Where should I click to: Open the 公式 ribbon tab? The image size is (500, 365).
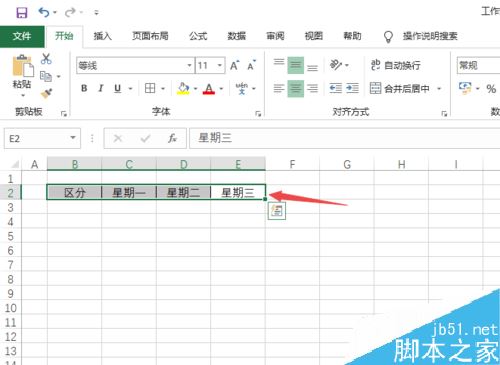coord(198,36)
